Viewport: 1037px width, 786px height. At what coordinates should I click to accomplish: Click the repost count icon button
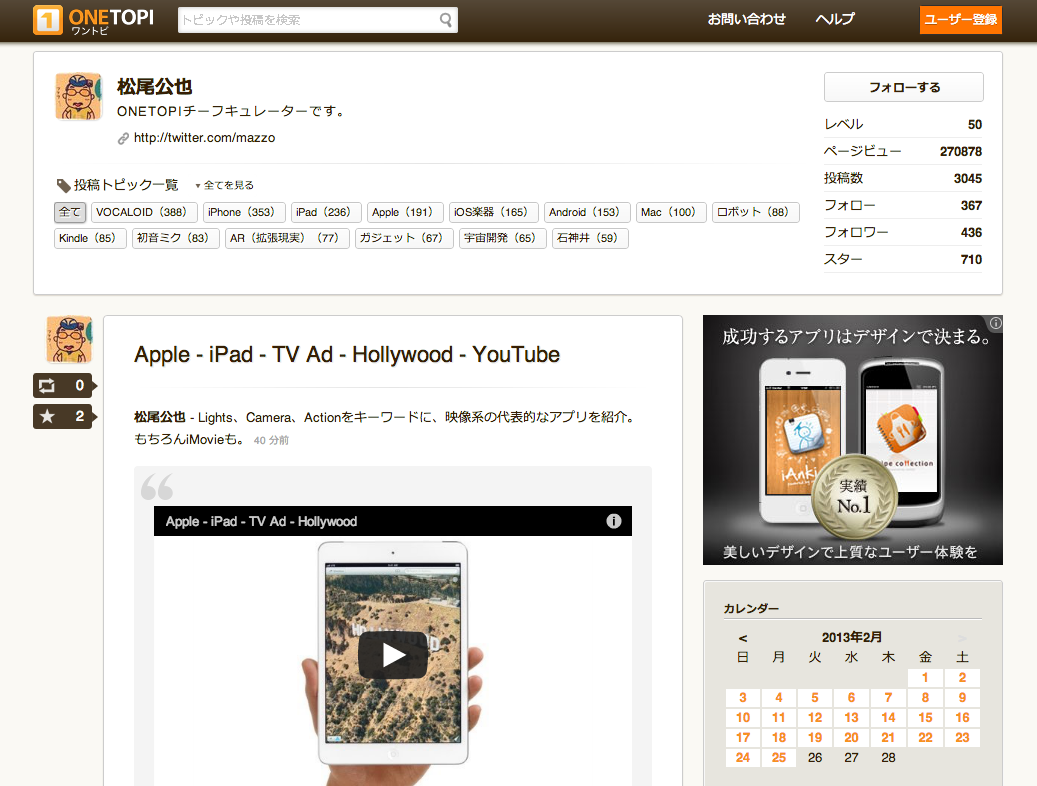pos(63,385)
